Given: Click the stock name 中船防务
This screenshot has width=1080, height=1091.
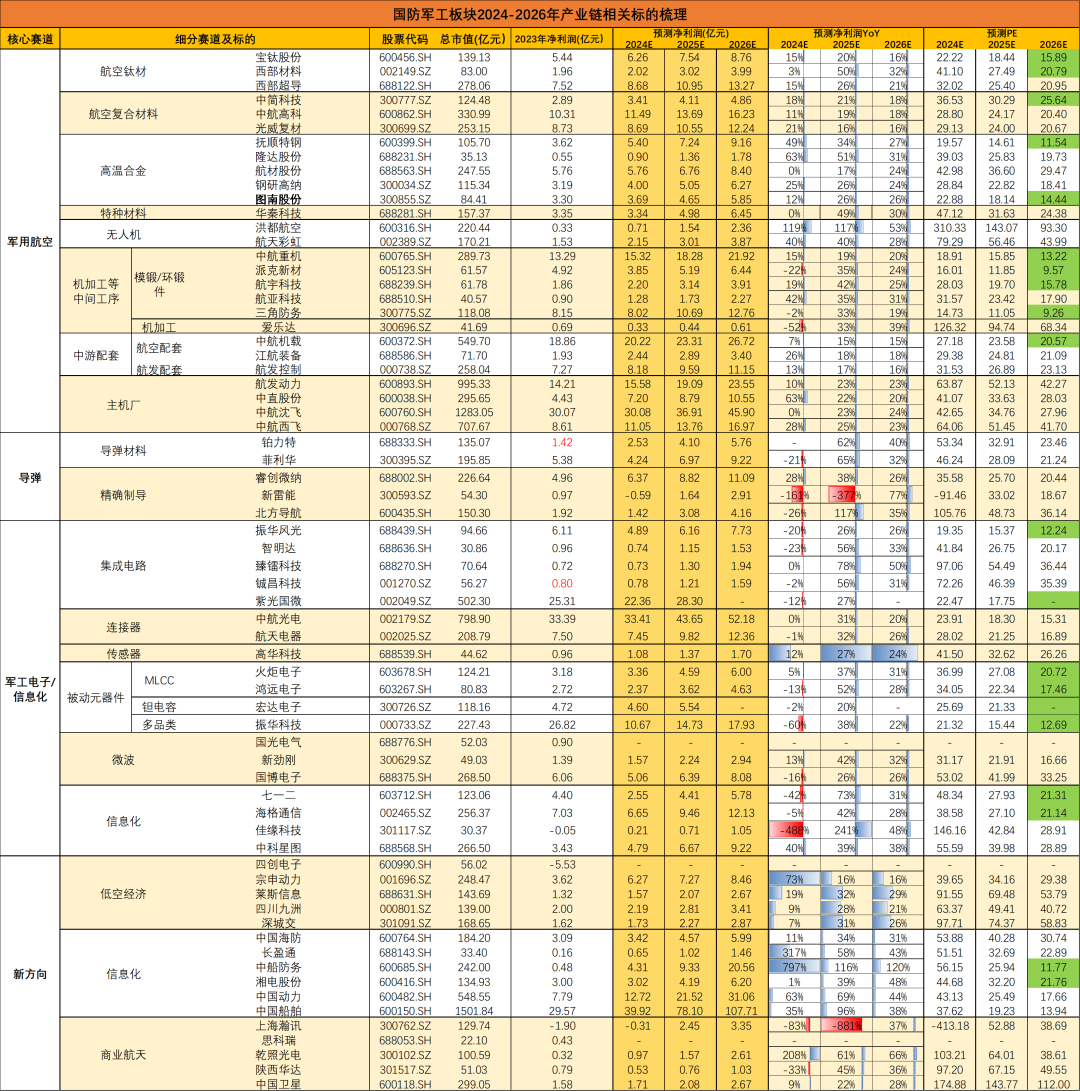Looking at the screenshot, I should 278,967.
